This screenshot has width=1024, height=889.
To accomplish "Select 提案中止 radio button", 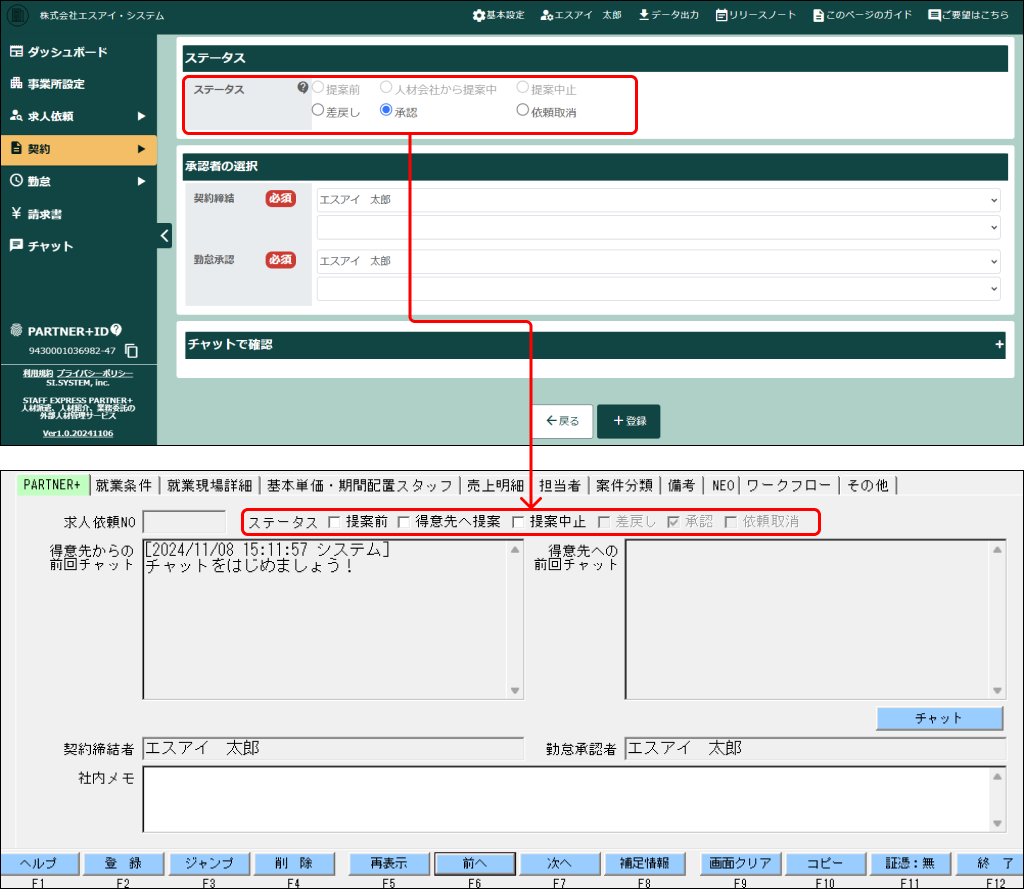I will (522, 87).
